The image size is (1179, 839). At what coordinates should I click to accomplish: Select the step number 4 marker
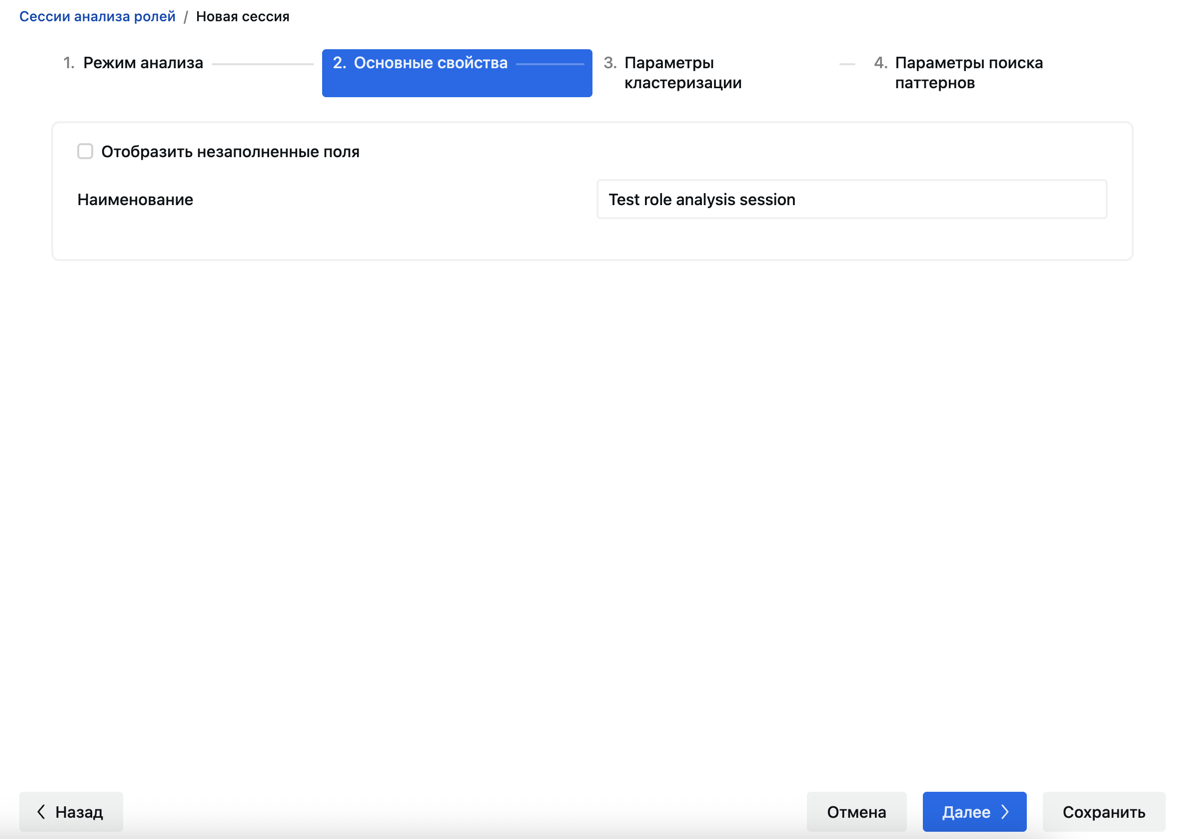[x=880, y=63]
